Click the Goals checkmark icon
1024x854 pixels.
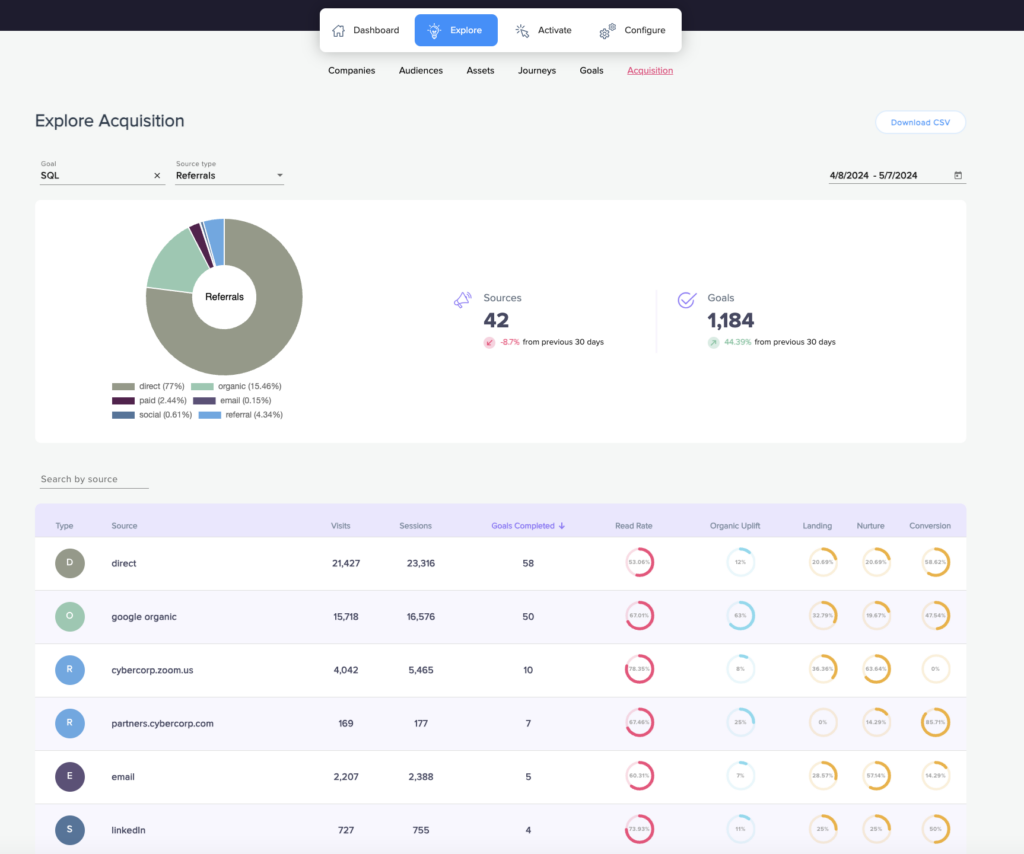coord(687,300)
